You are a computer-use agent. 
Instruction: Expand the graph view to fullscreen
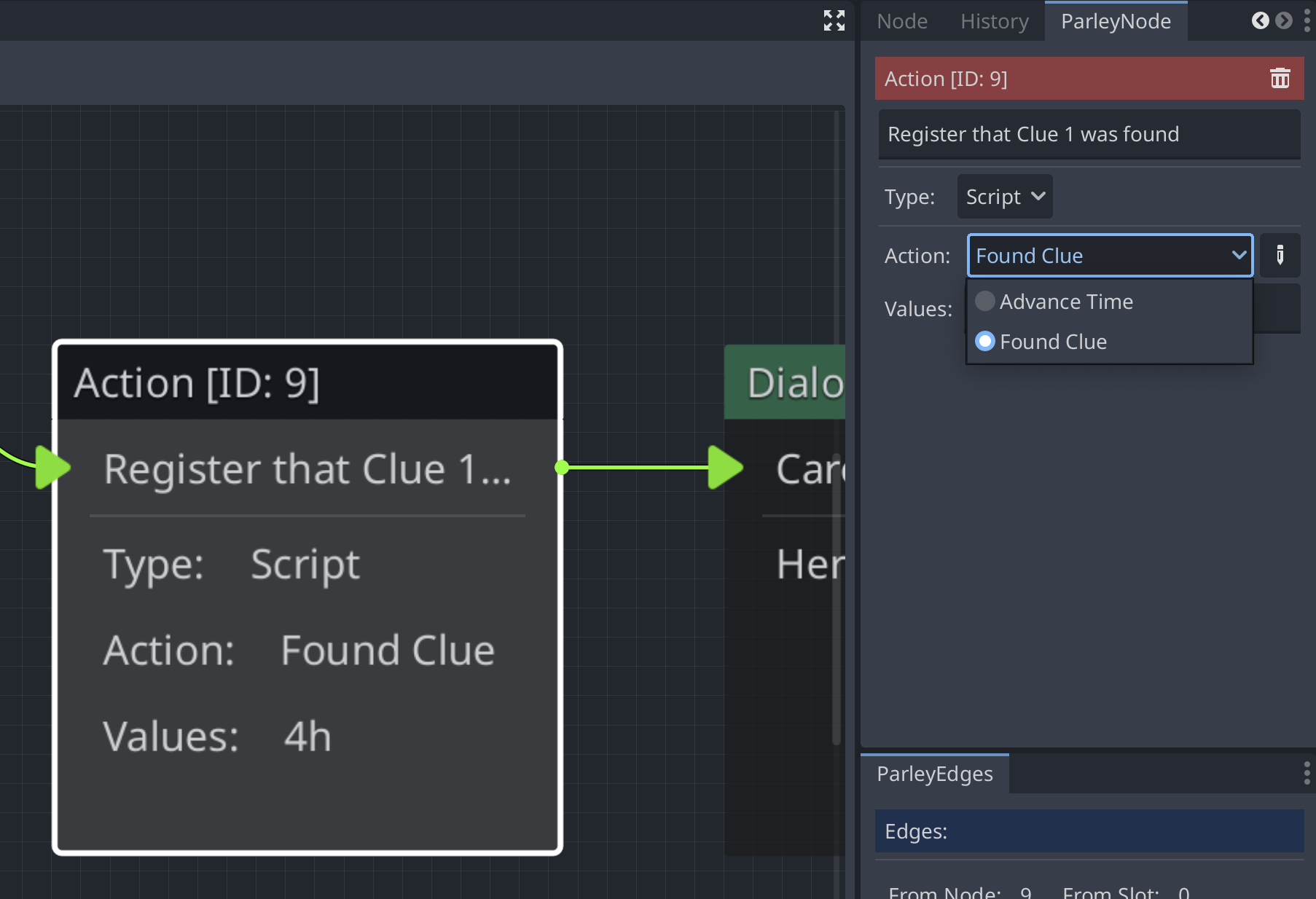pos(834,20)
